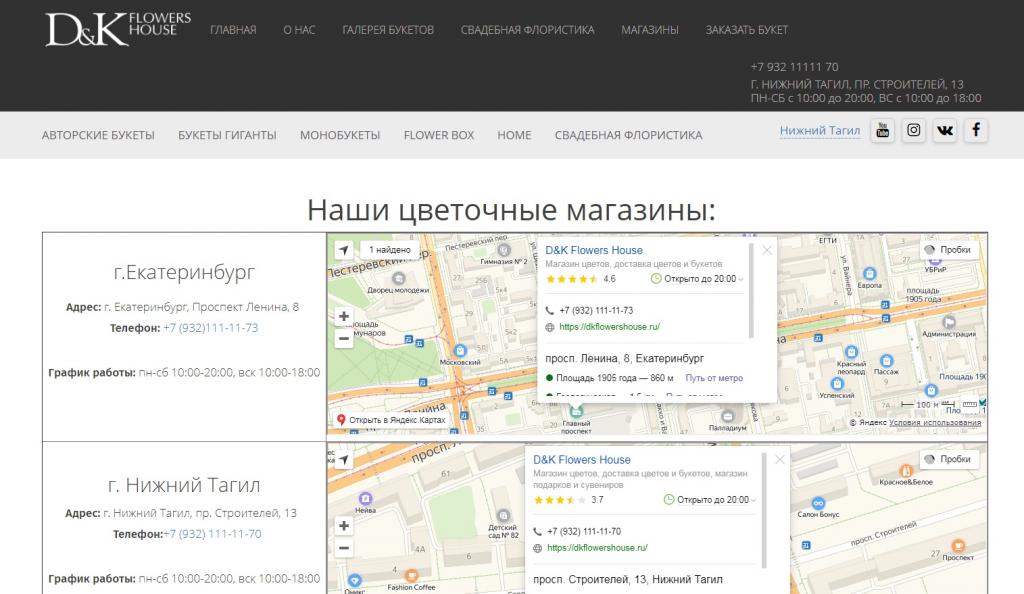
Task: Click Ekaterinburg phone link +7 (932)111-11-73
Action: pos(210,328)
